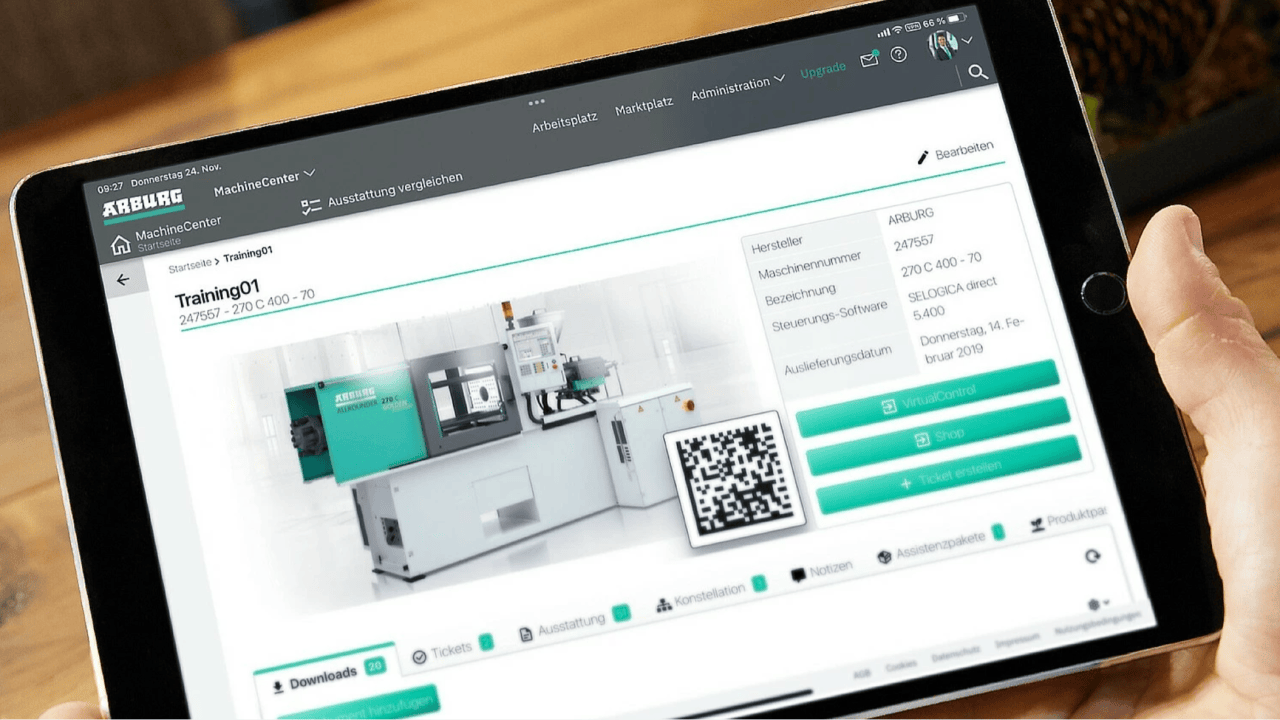Go to MachineCenter home via house icon

[x=121, y=244]
